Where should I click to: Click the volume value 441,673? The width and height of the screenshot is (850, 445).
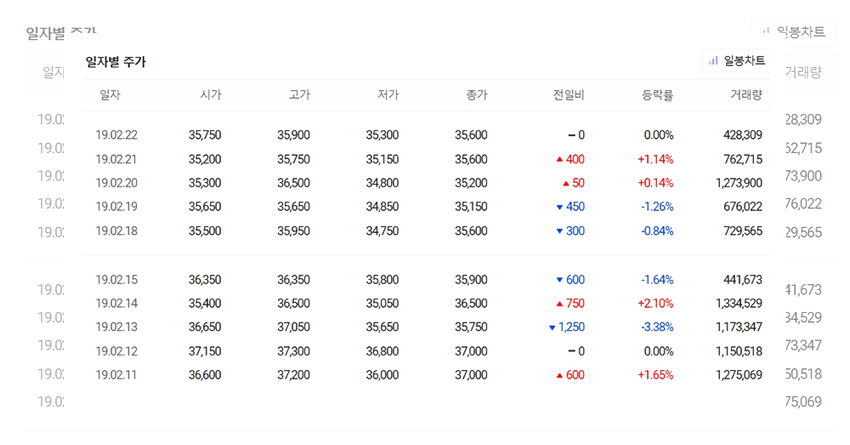[743, 280]
